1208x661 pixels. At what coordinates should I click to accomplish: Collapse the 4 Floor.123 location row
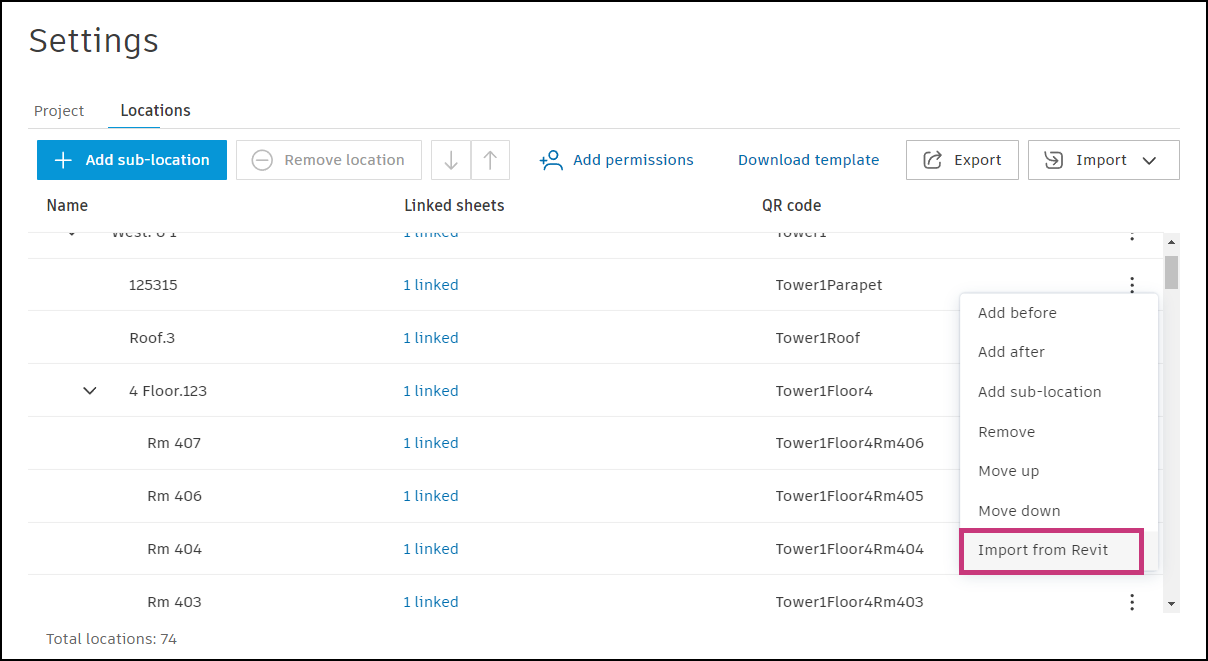[x=89, y=390]
